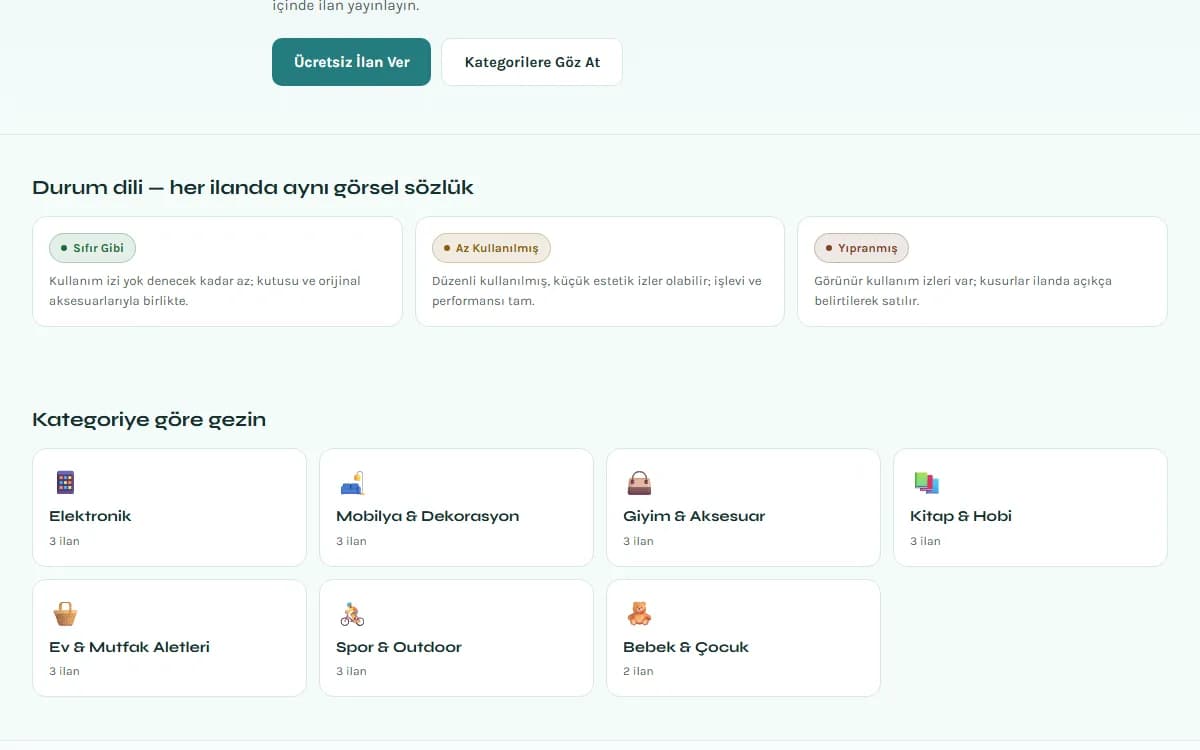Click '3 ilan' under Elektronik
1200x750 pixels.
[x=64, y=541]
